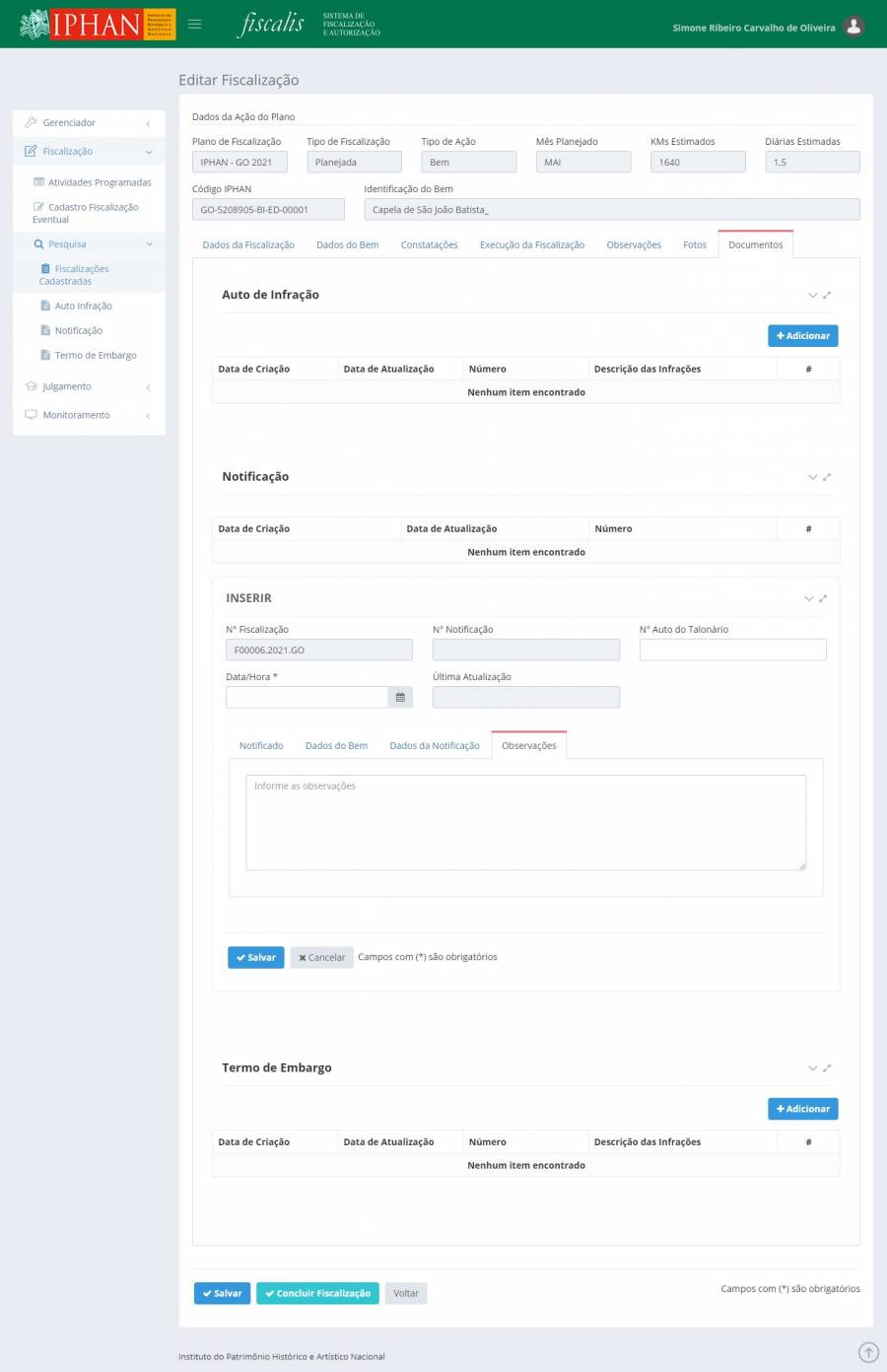Open the Dados da Notificação tab
This screenshot has height=1372, width=887.
click(x=434, y=746)
